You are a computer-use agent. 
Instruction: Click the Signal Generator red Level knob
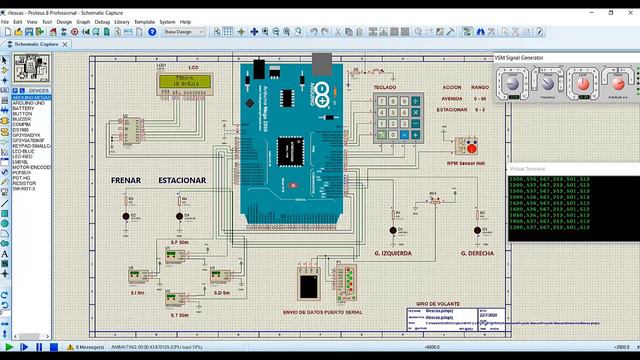pos(584,84)
